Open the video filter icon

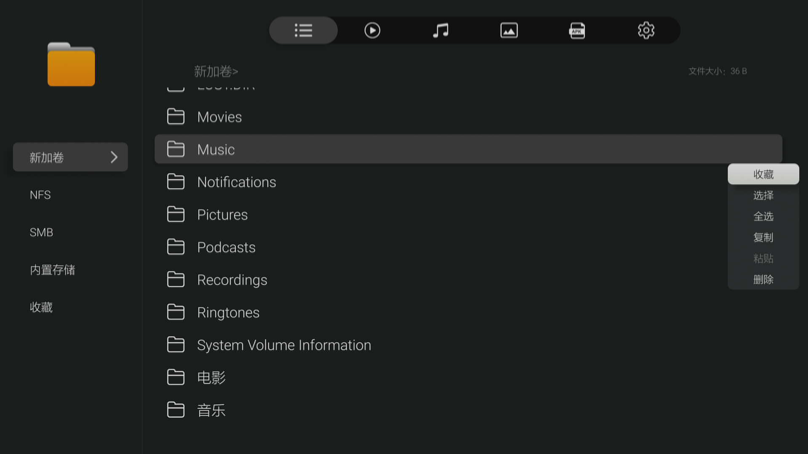(372, 31)
